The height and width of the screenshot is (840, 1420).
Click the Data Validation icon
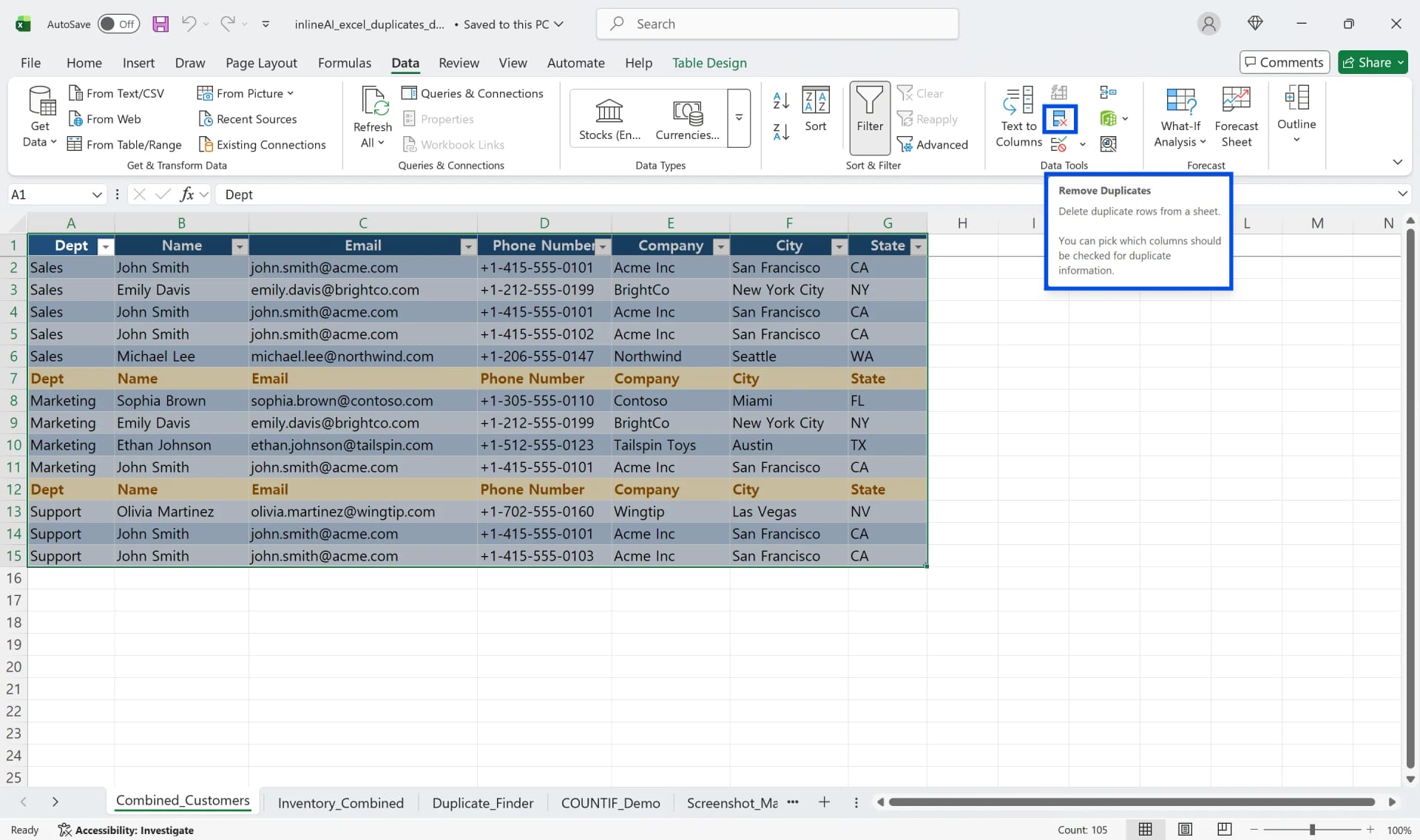pyautogui.click(x=1059, y=144)
